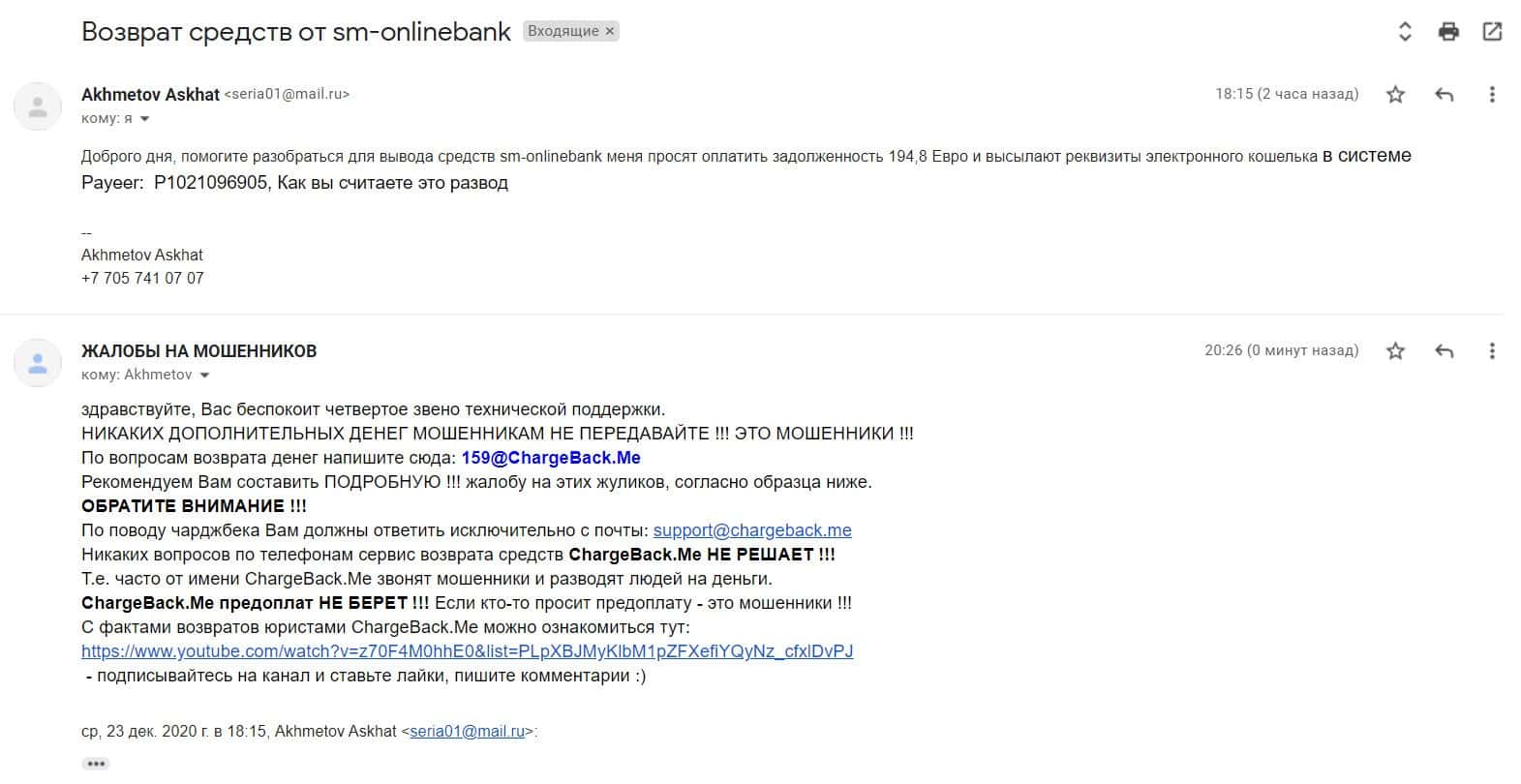Show trimmed quoted content
Screen dimensions: 1521x784
tap(95, 764)
